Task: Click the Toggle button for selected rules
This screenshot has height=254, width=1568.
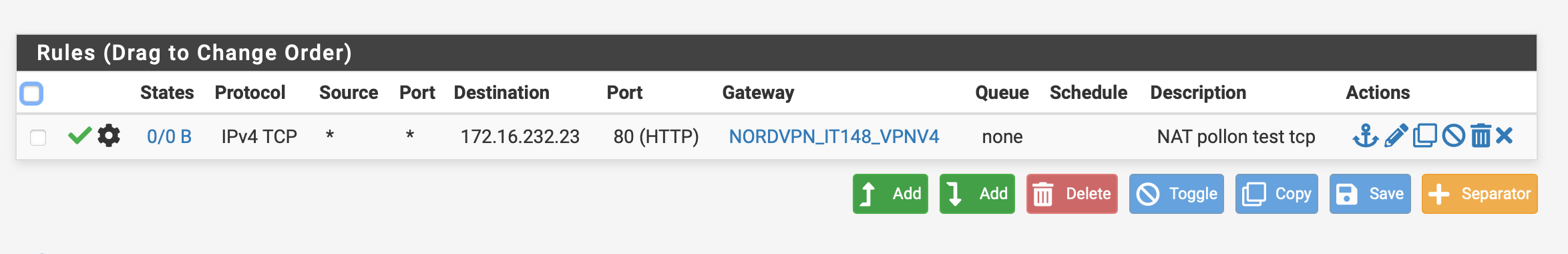Action: 1177,194
